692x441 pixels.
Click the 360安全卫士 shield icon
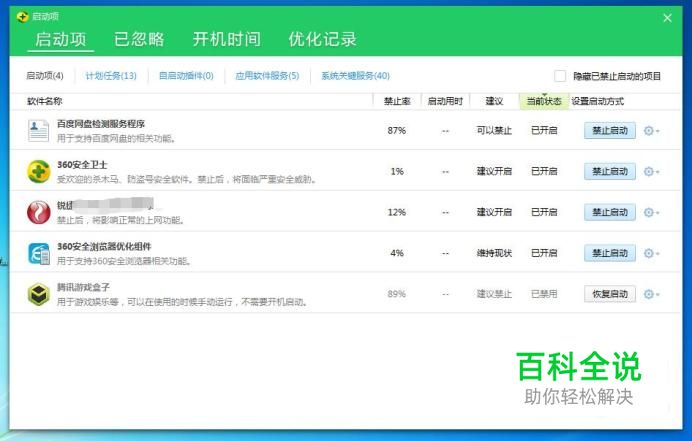[39, 171]
